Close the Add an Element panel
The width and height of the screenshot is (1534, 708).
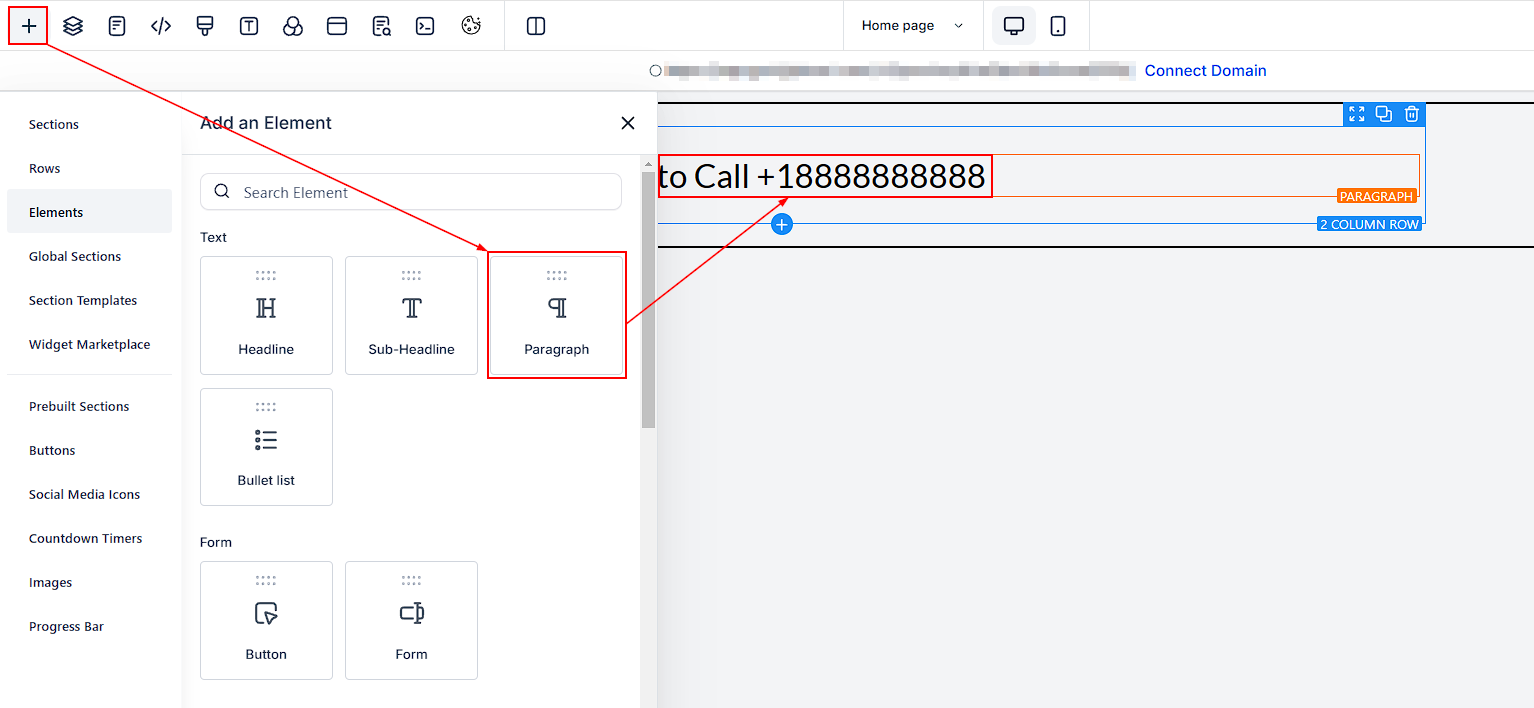[628, 123]
